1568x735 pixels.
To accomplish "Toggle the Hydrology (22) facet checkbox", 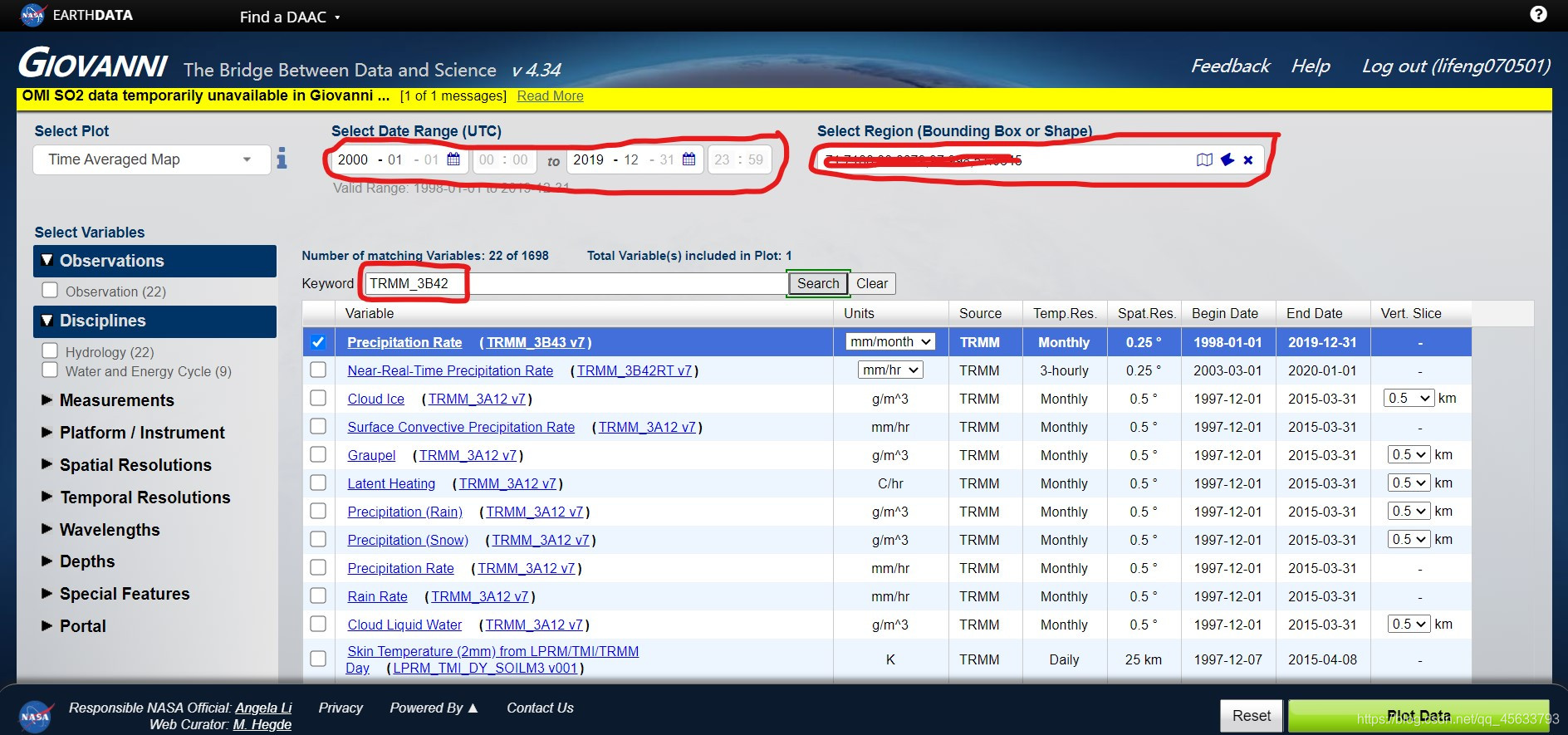I will [50, 350].
